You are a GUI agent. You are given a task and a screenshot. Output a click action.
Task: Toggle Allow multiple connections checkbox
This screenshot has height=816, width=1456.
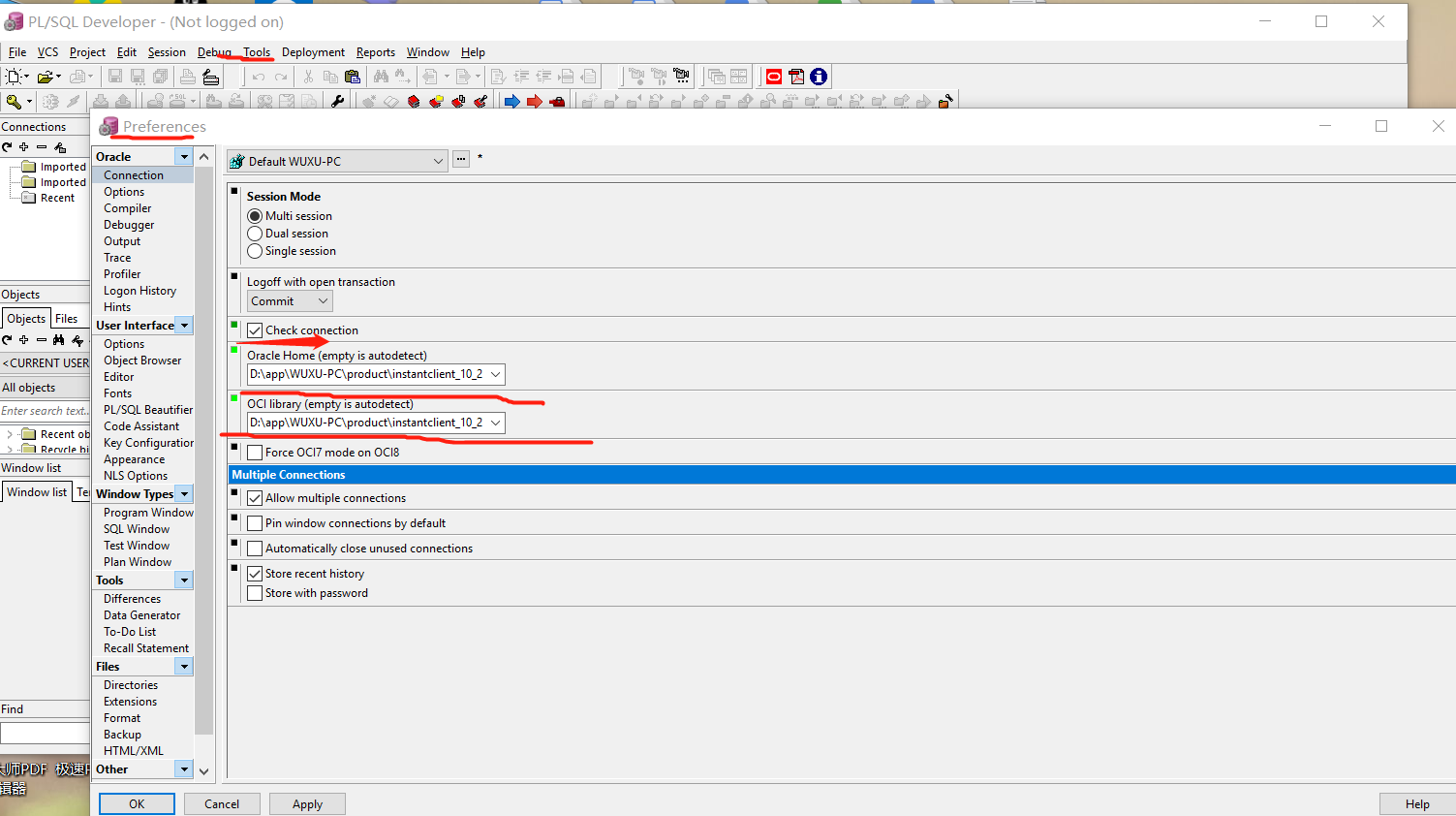pyautogui.click(x=255, y=498)
